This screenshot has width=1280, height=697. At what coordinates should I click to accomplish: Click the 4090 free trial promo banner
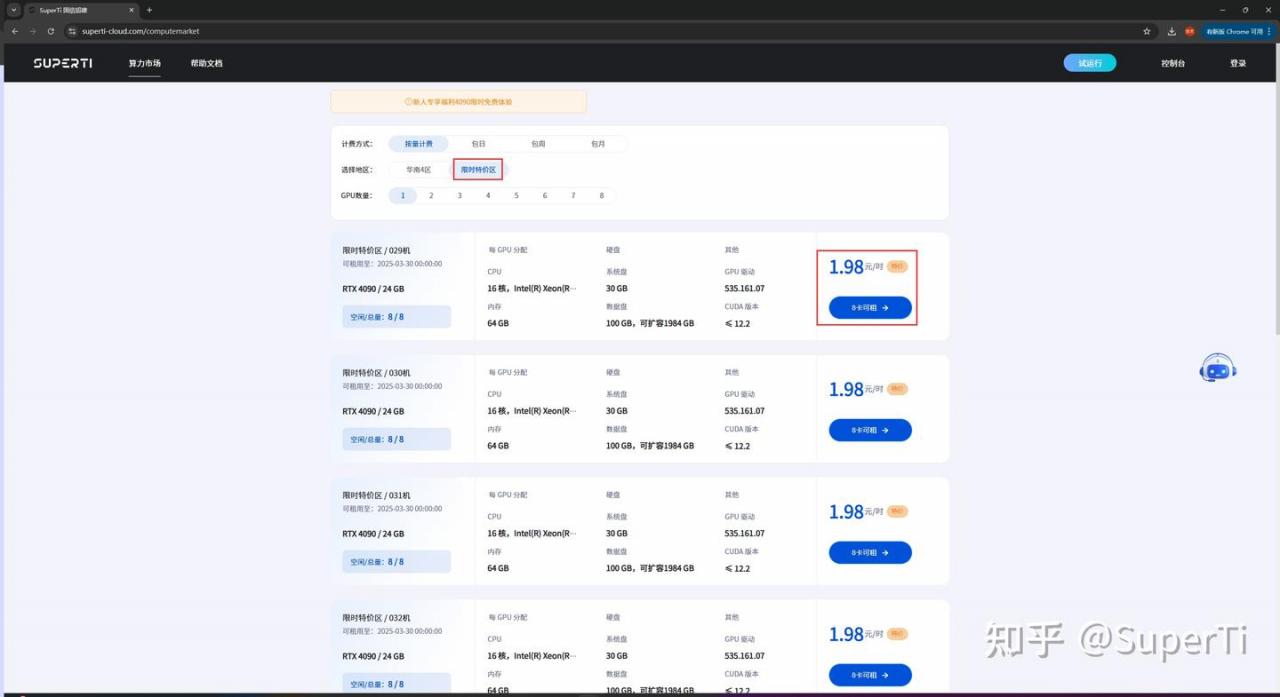pos(458,102)
